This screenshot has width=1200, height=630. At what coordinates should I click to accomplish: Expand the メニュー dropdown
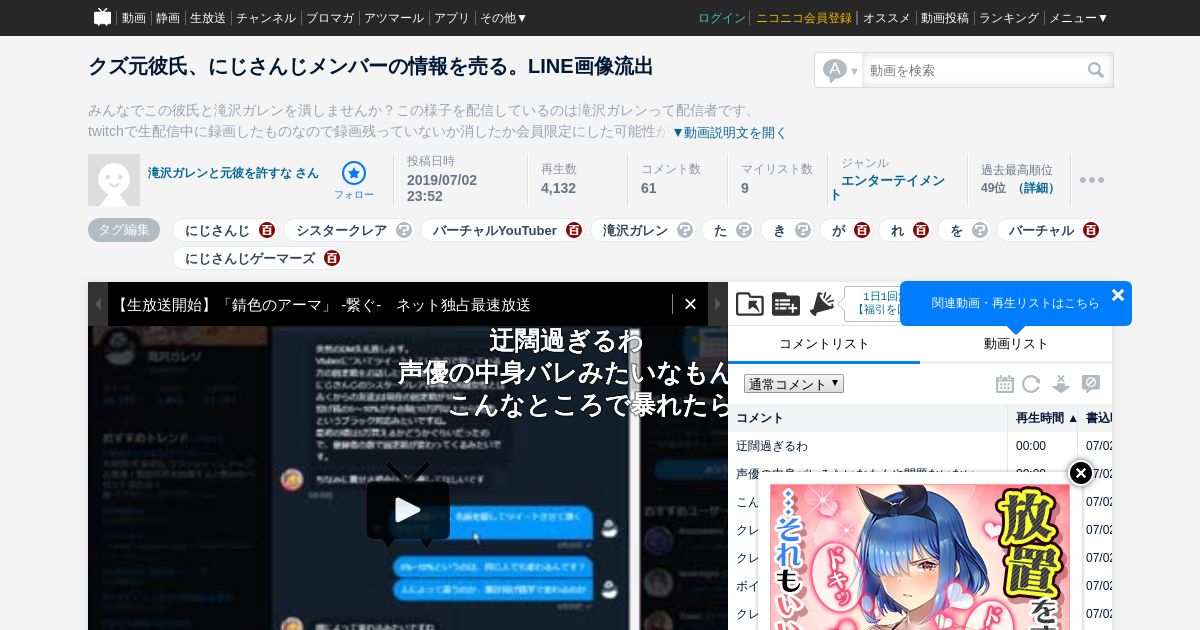(1078, 18)
